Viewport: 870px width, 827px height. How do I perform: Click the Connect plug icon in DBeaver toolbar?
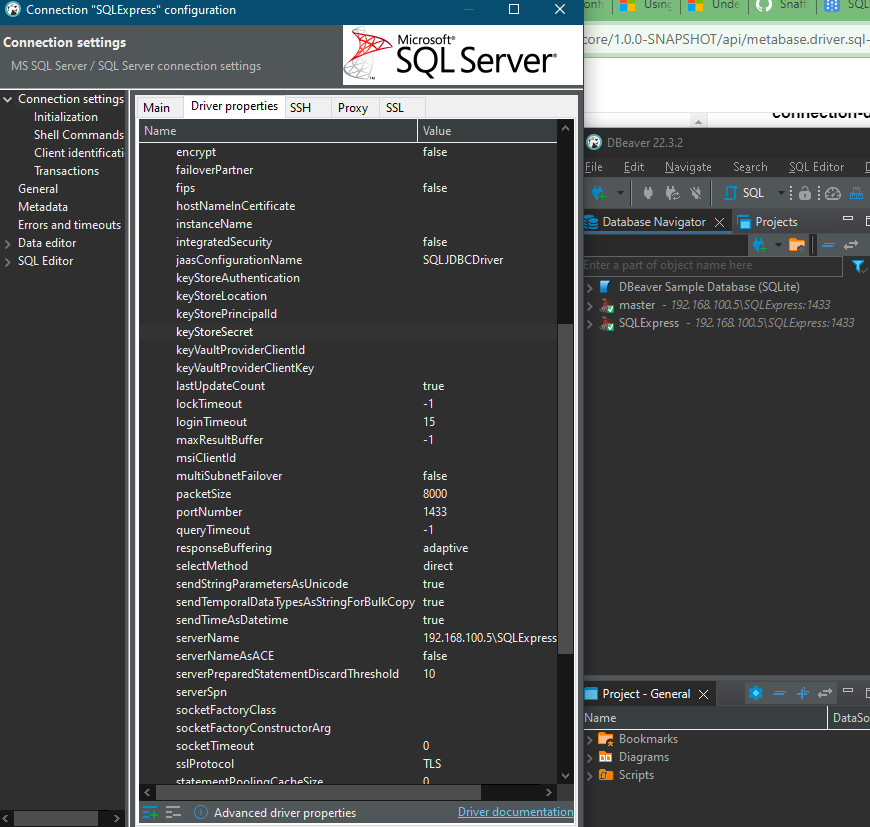click(x=648, y=193)
